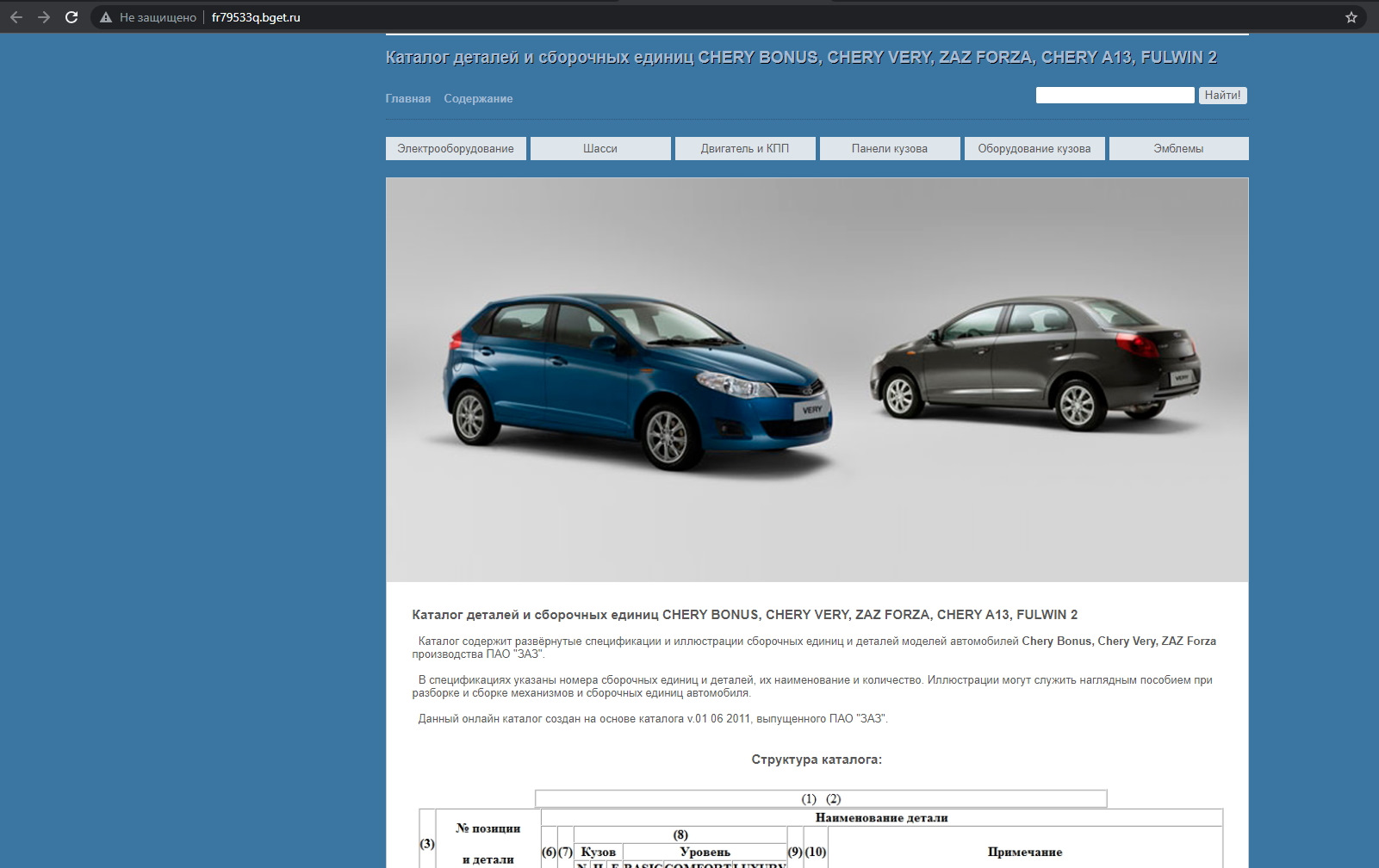
Task: Go to the Двигатель и КПП section
Action: pyautogui.click(x=744, y=149)
